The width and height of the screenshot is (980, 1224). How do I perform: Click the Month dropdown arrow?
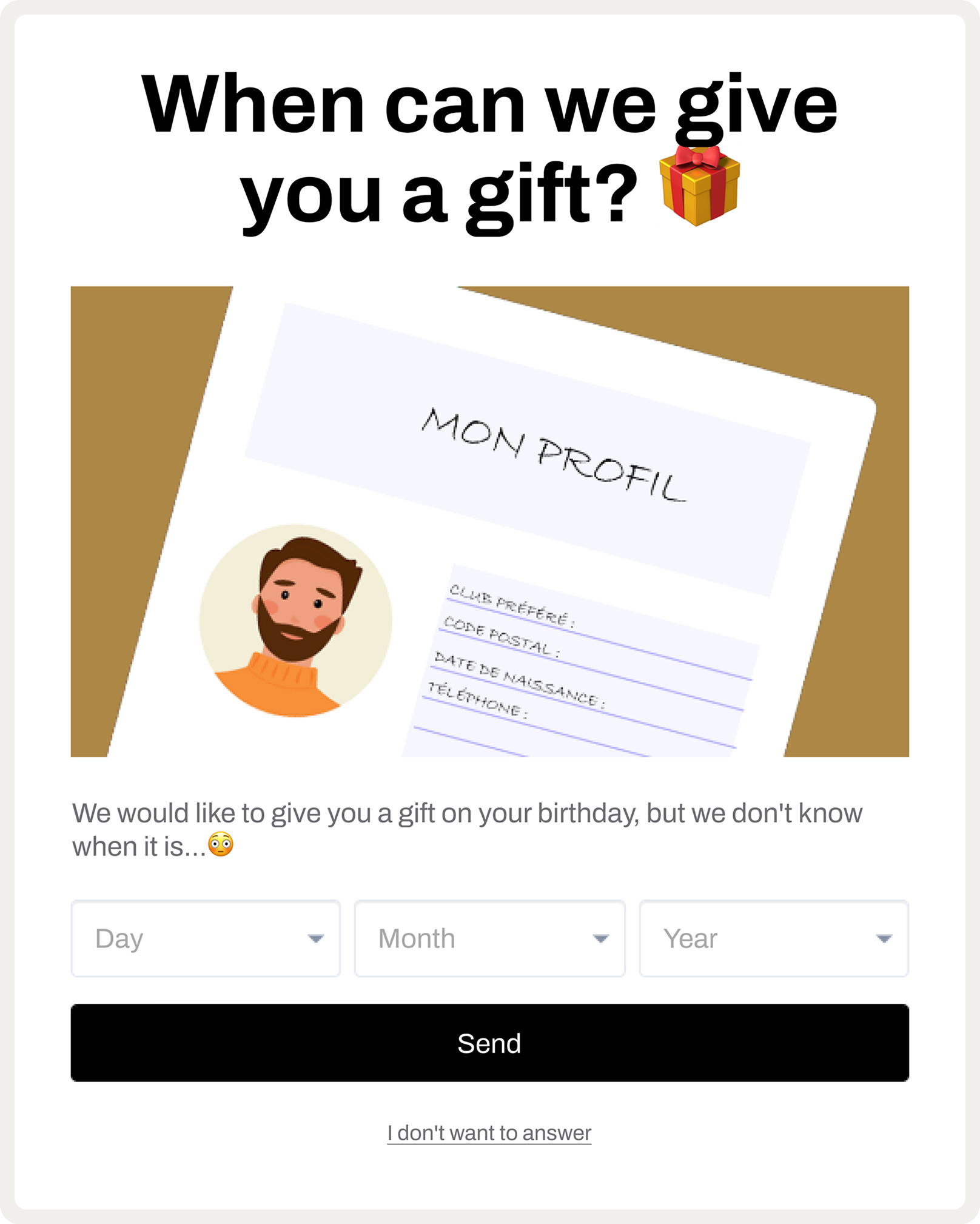point(600,939)
